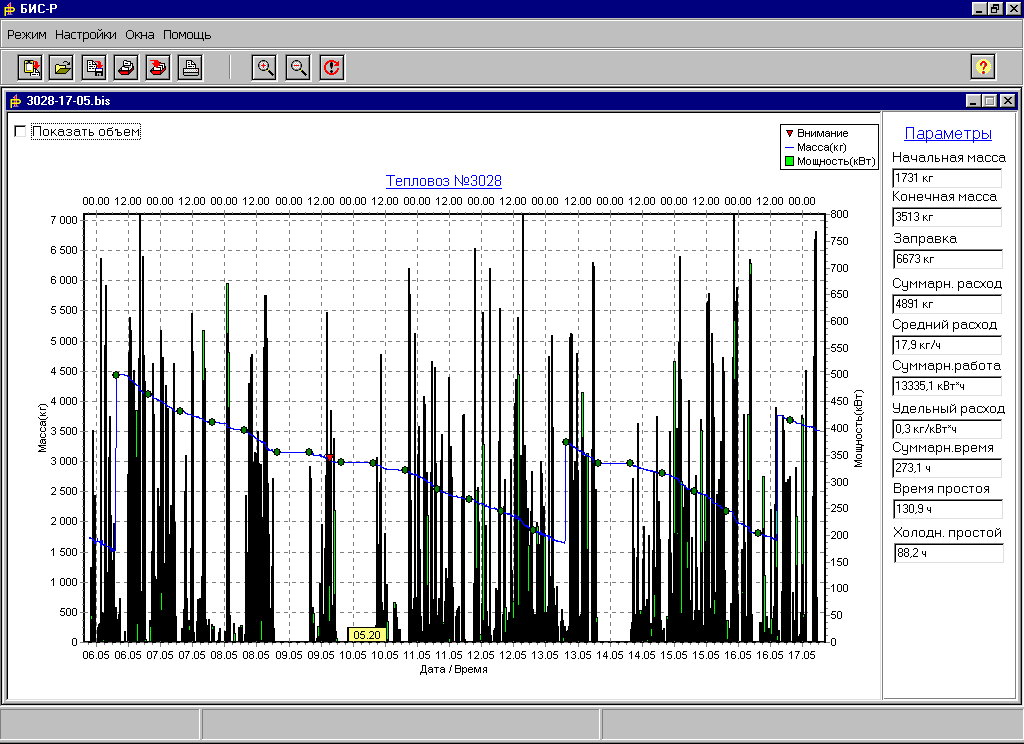Toggle the Показать объем checkbox
This screenshot has width=1024, height=744.
tap(20, 131)
